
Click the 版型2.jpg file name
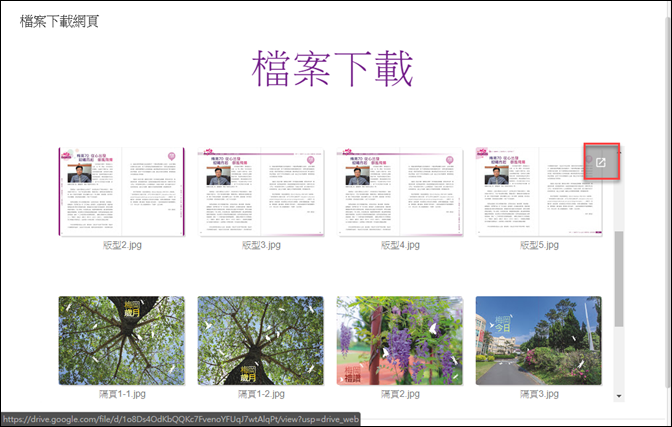click(122, 245)
